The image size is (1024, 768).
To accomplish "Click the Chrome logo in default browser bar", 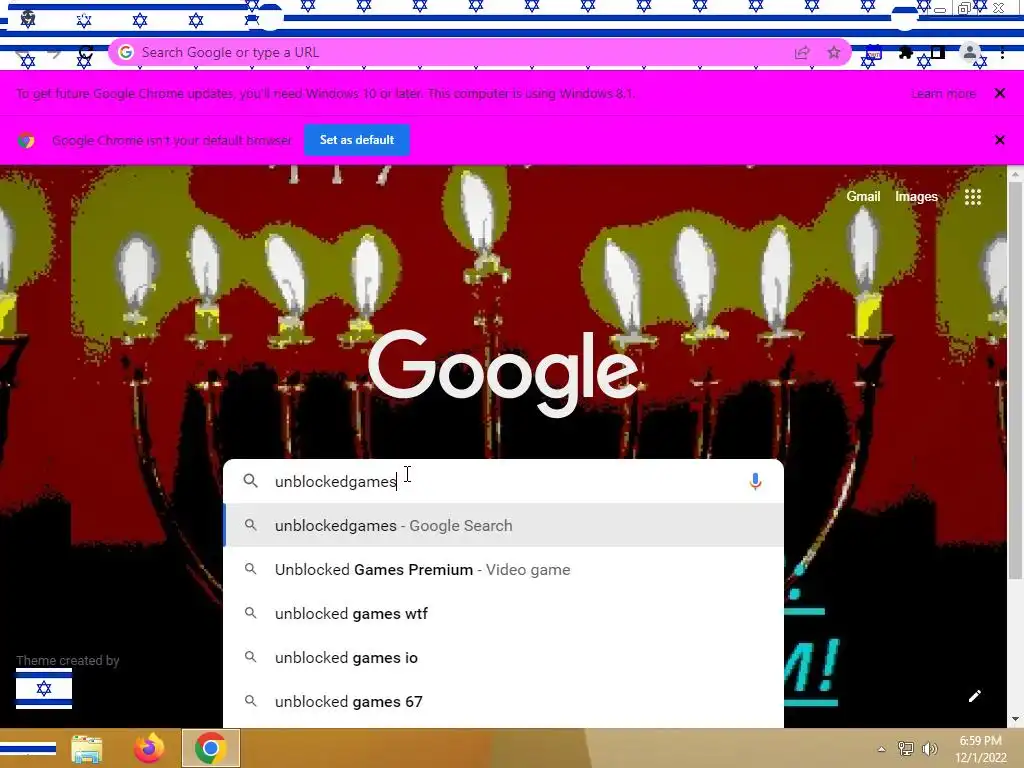I will pyautogui.click(x=26, y=140).
